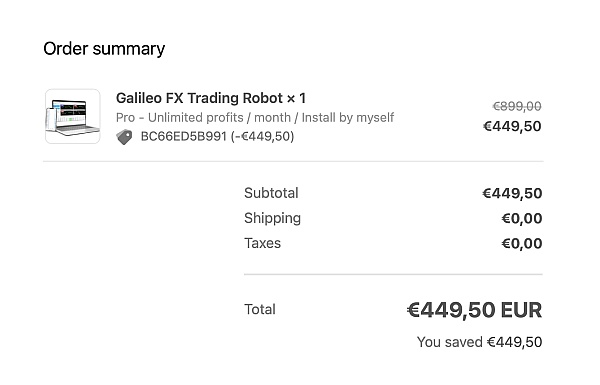The height and width of the screenshot is (385, 600).
Task: Click the You saved €449,50 text
Action: (479, 342)
